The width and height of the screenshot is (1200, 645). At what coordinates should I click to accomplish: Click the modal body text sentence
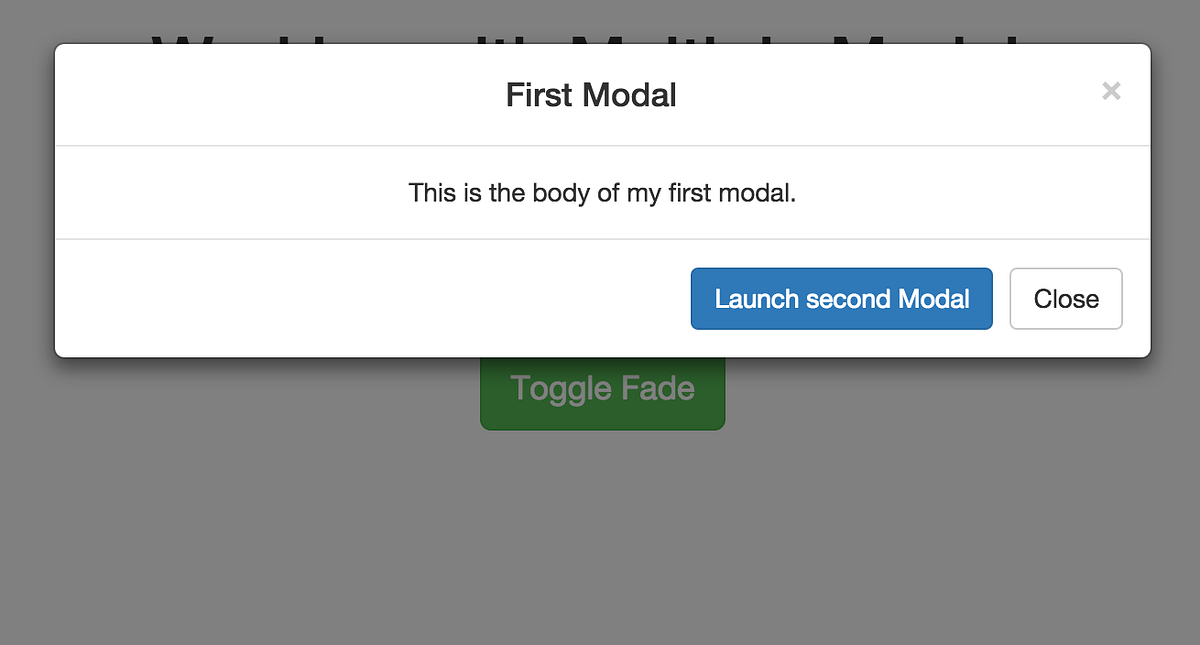click(602, 192)
